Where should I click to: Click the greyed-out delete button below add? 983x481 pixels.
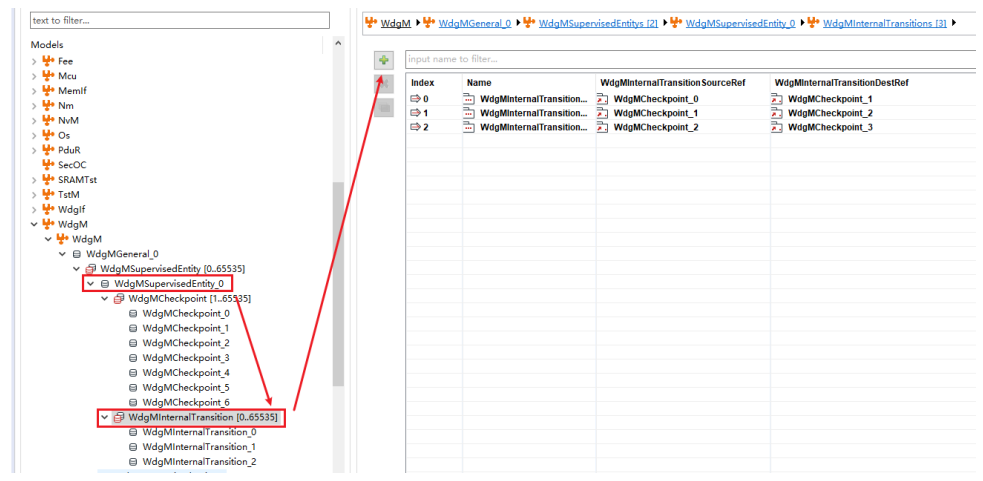[383, 84]
